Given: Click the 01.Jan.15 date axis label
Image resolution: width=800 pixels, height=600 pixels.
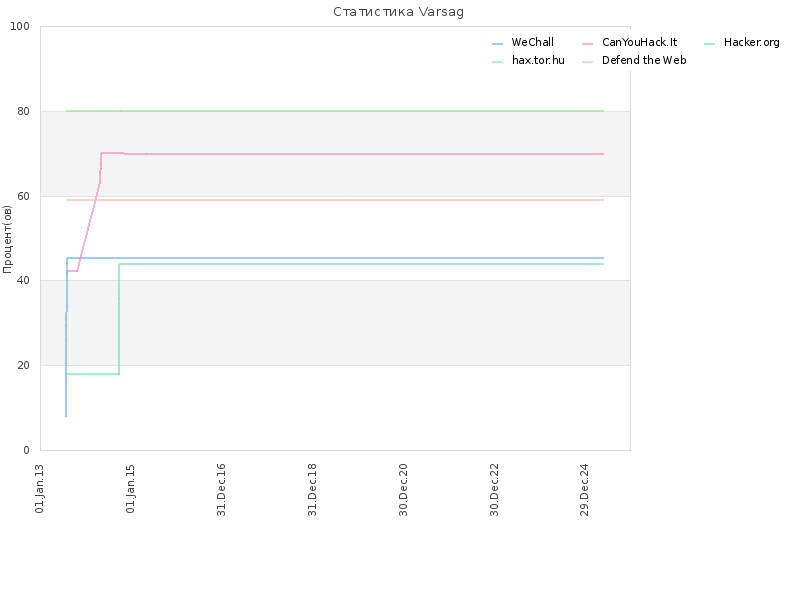Looking at the screenshot, I should [130, 489].
